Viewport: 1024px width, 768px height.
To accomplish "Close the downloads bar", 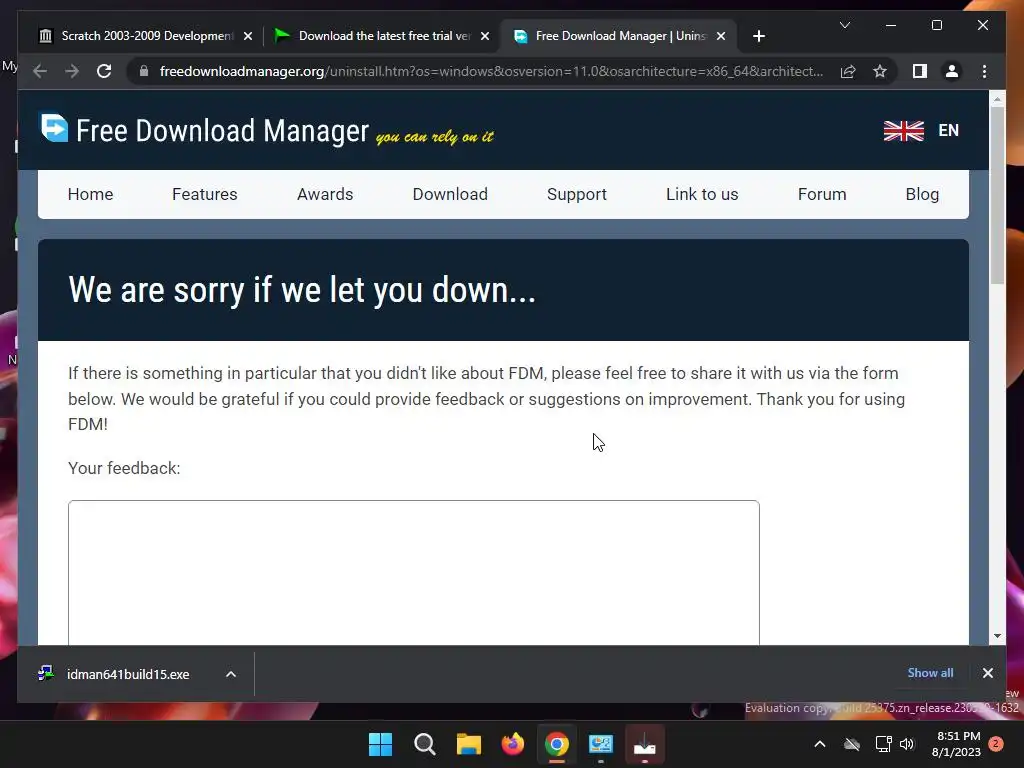I will [x=987, y=673].
